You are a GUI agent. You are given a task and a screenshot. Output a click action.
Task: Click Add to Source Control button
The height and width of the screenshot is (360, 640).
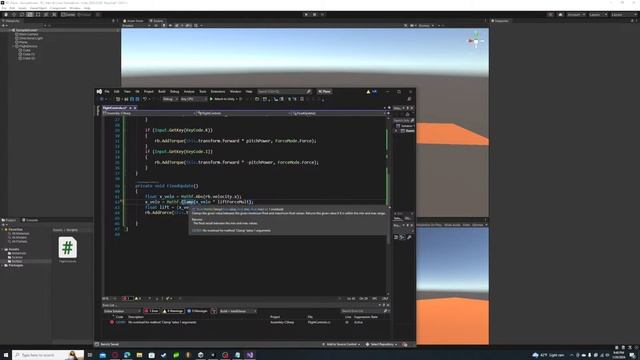341,344
